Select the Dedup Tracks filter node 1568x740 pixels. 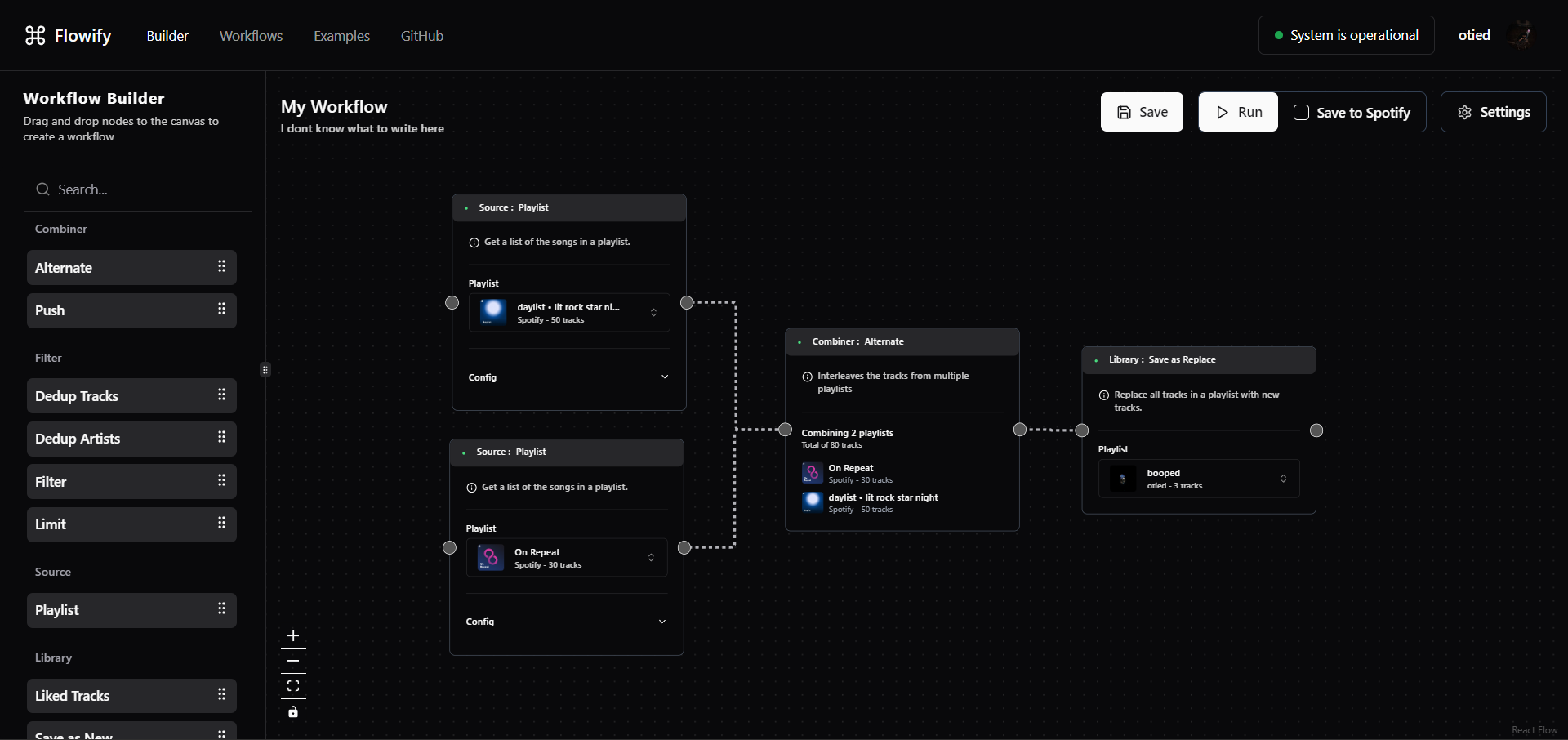pyautogui.click(x=131, y=396)
